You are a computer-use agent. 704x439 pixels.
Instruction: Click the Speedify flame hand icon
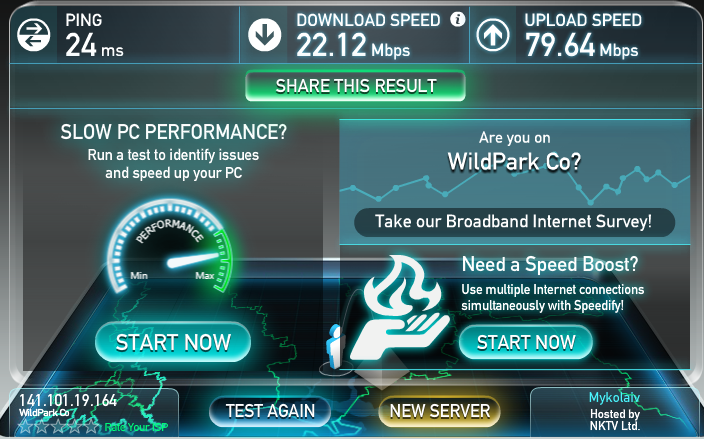[x=400, y=307]
